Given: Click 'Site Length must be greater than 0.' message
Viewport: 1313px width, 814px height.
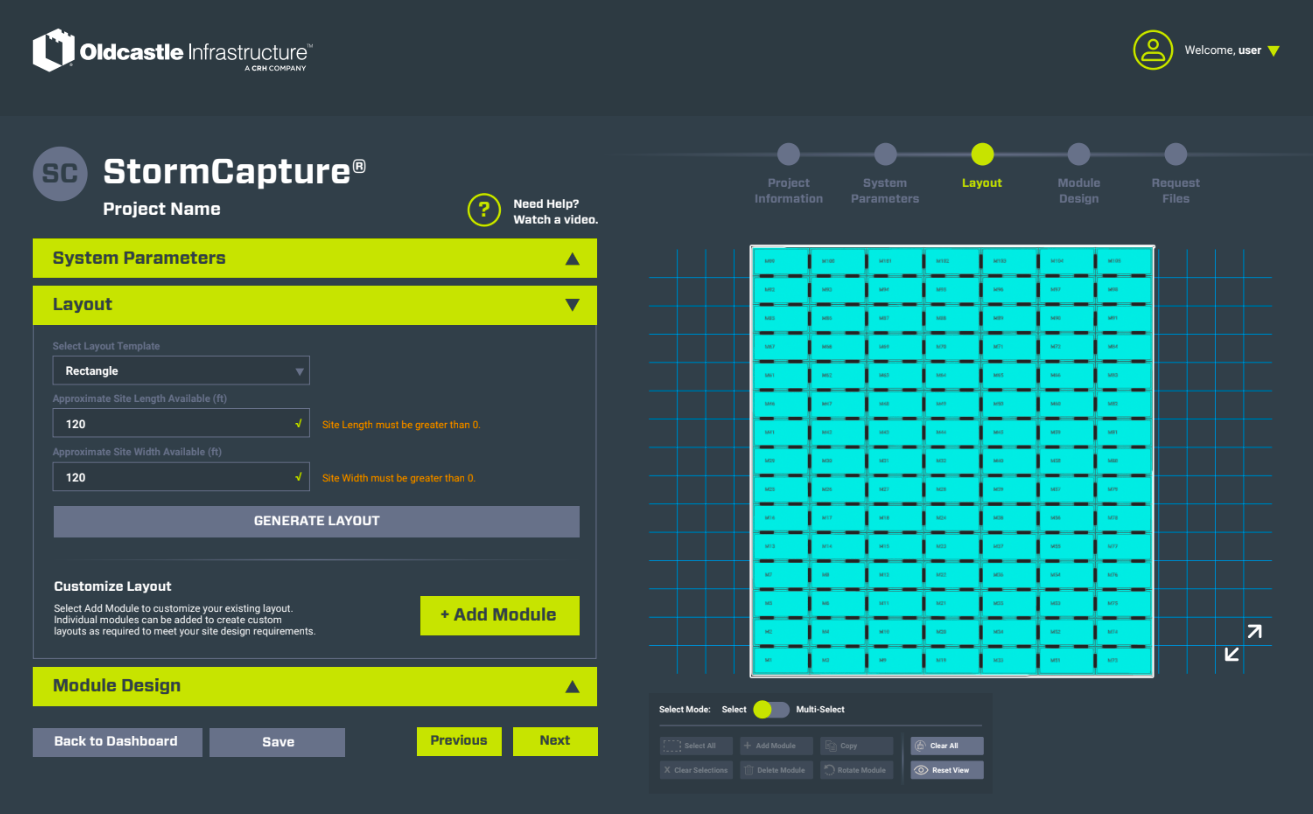Looking at the screenshot, I should pos(401,425).
